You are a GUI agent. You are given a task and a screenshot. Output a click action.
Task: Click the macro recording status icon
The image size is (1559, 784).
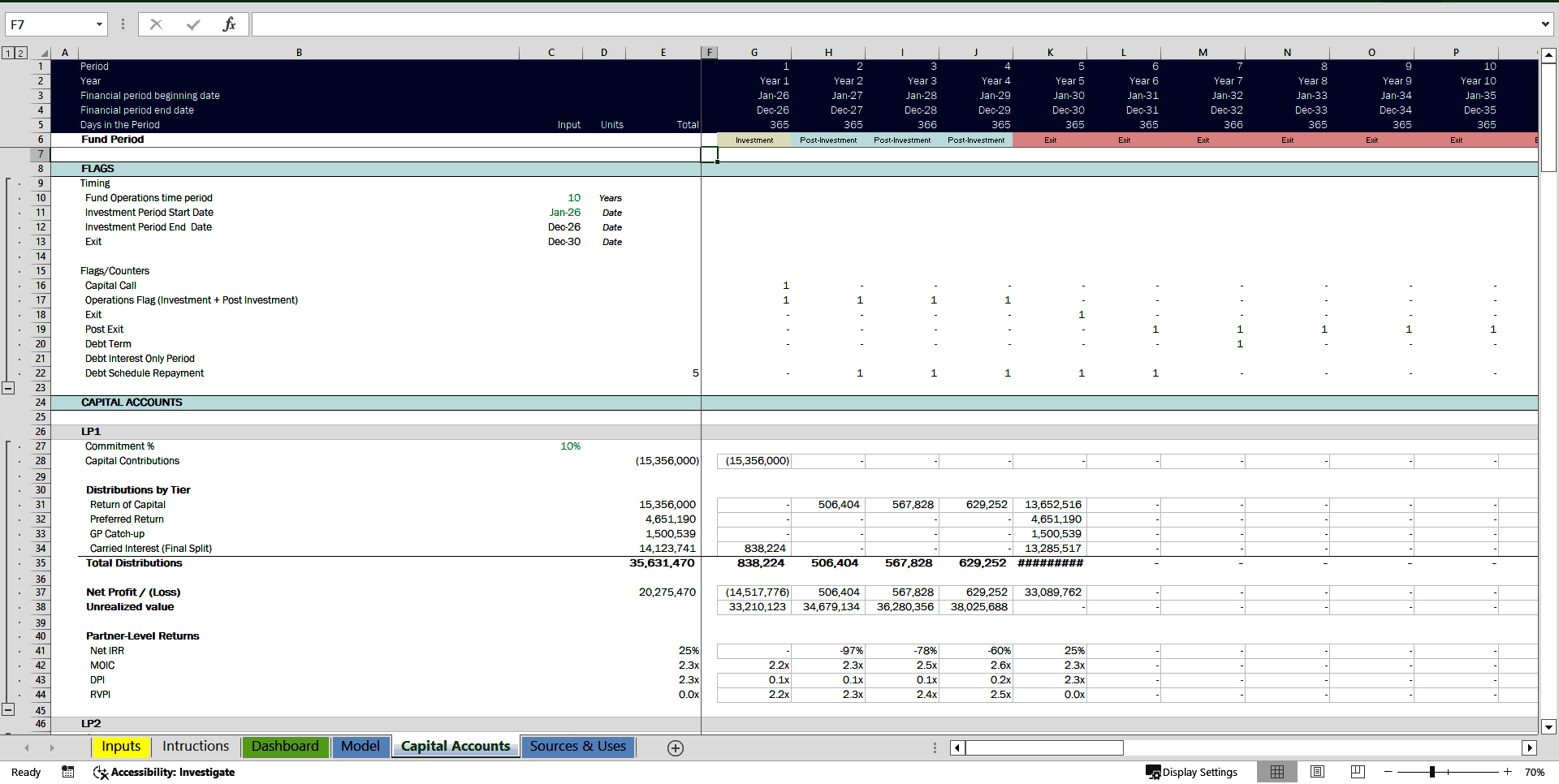pos(68,772)
